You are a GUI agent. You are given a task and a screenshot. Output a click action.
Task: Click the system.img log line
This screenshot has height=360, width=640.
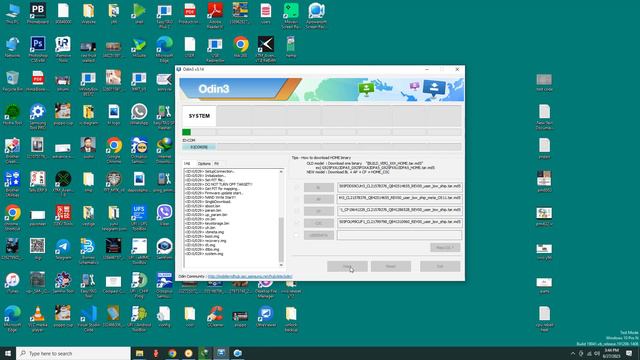point(204,254)
